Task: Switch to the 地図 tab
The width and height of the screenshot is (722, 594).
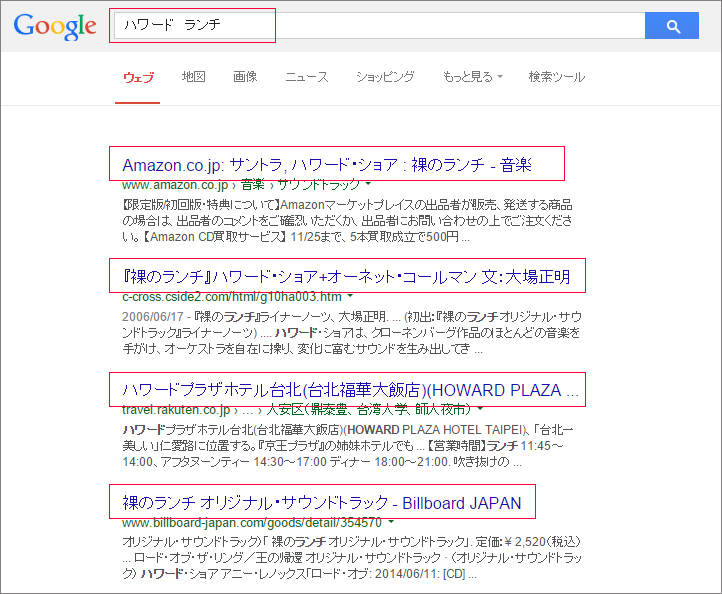Action: [x=193, y=76]
